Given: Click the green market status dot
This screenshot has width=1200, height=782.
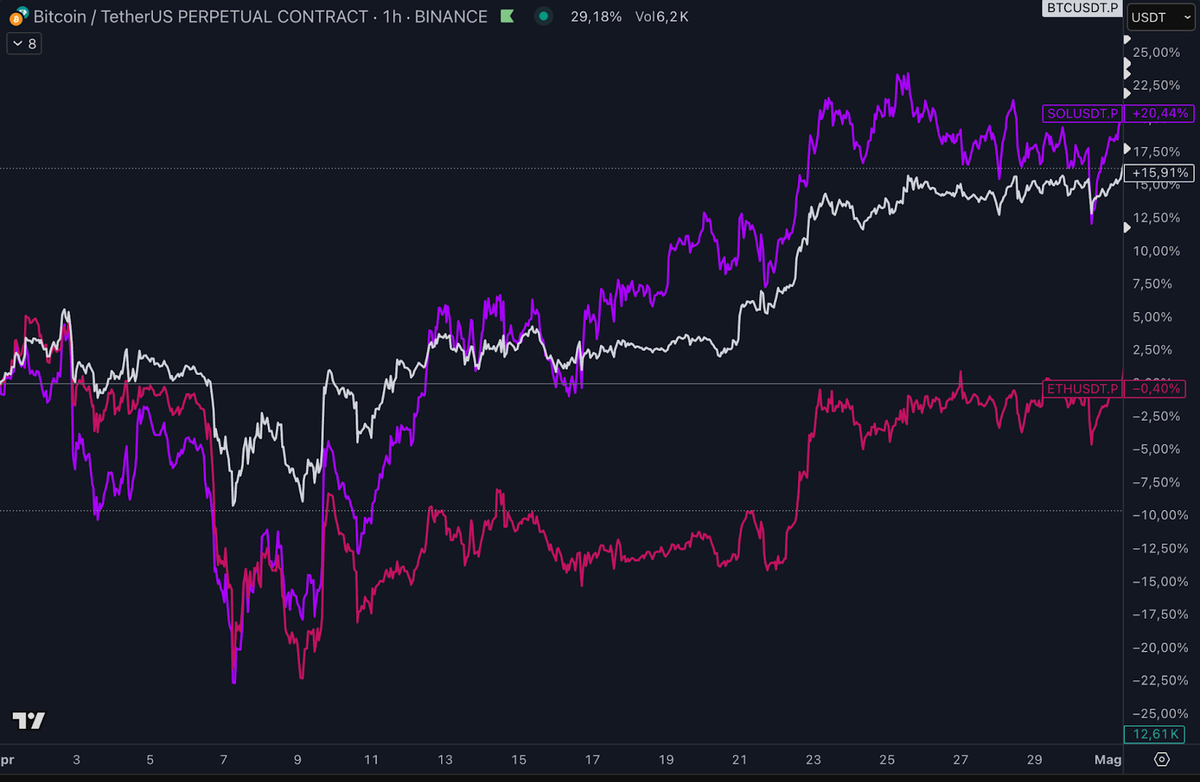Looking at the screenshot, I should pos(543,16).
